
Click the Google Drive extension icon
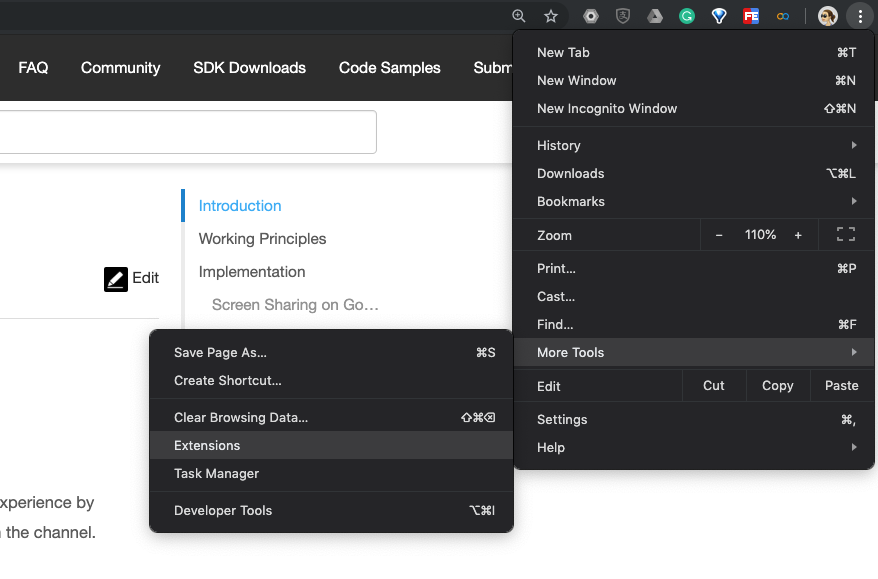(x=655, y=16)
